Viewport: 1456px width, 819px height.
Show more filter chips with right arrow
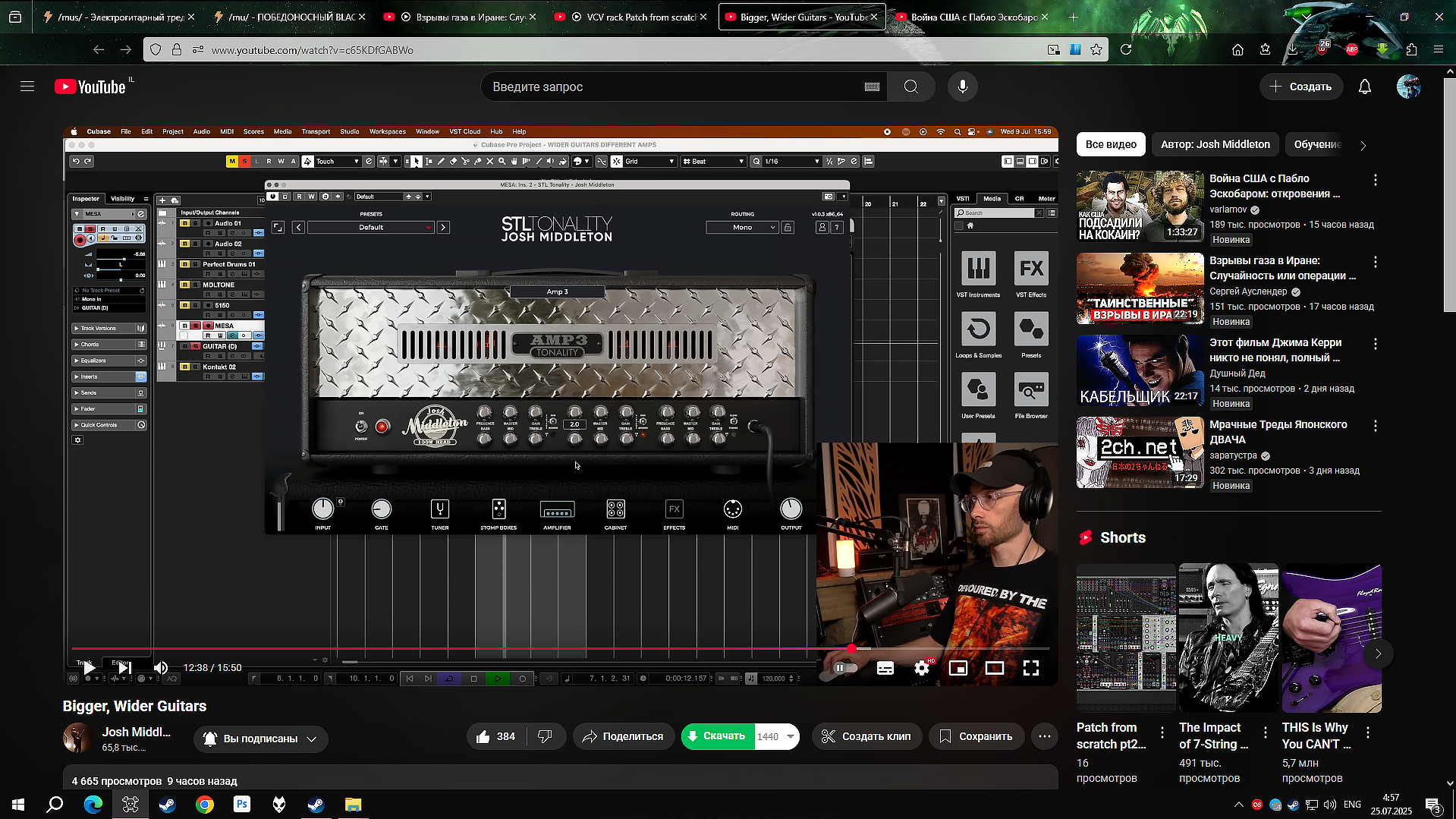click(x=1363, y=145)
